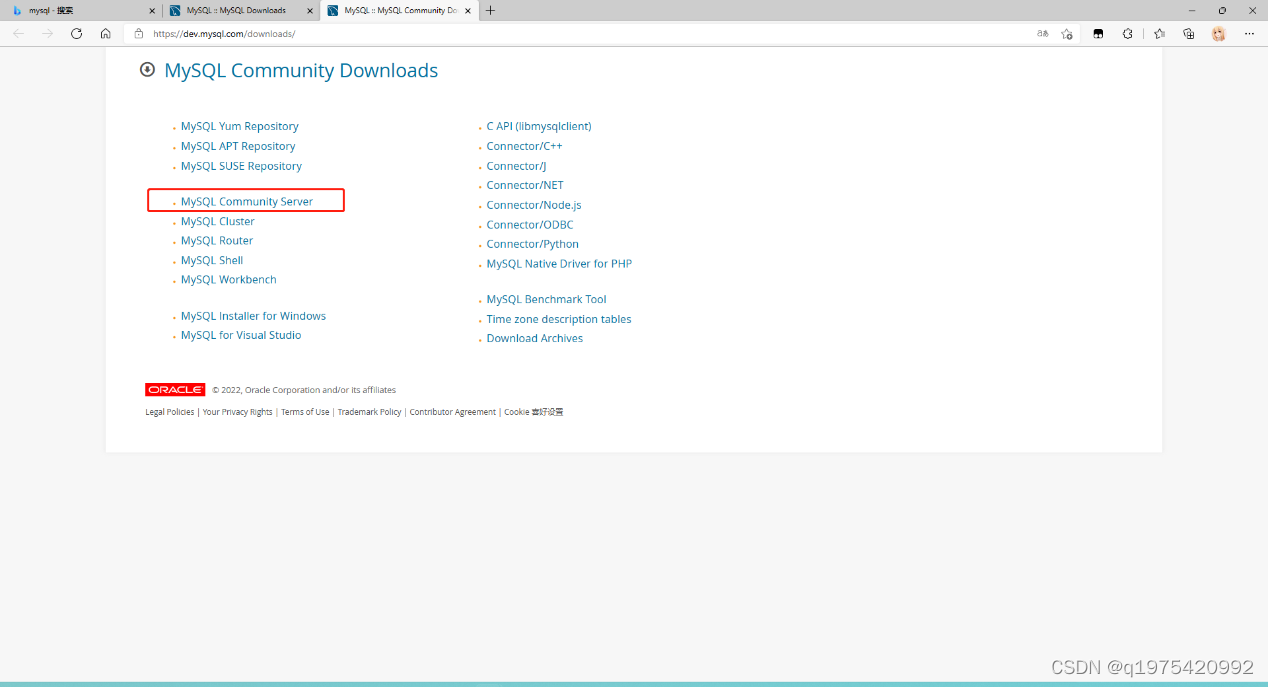Add this page to favorites star icon
The width and height of the screenshot is (1268, 687).
pyautogui.click(x=1067, y=33)
